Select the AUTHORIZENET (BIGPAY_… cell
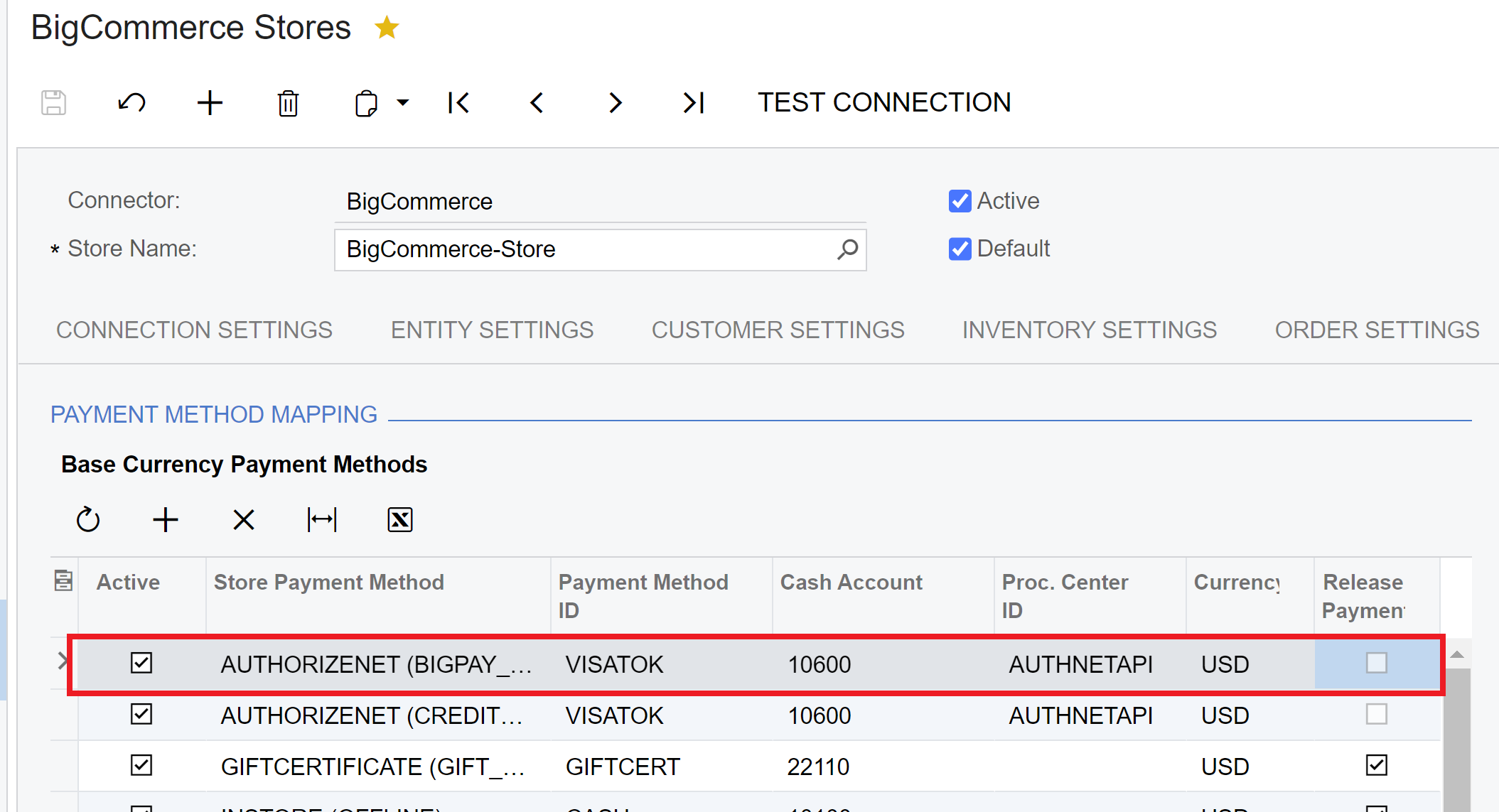Image resolution: width=1499 pixels, height=812 pixels. click(x=378, y=664)
